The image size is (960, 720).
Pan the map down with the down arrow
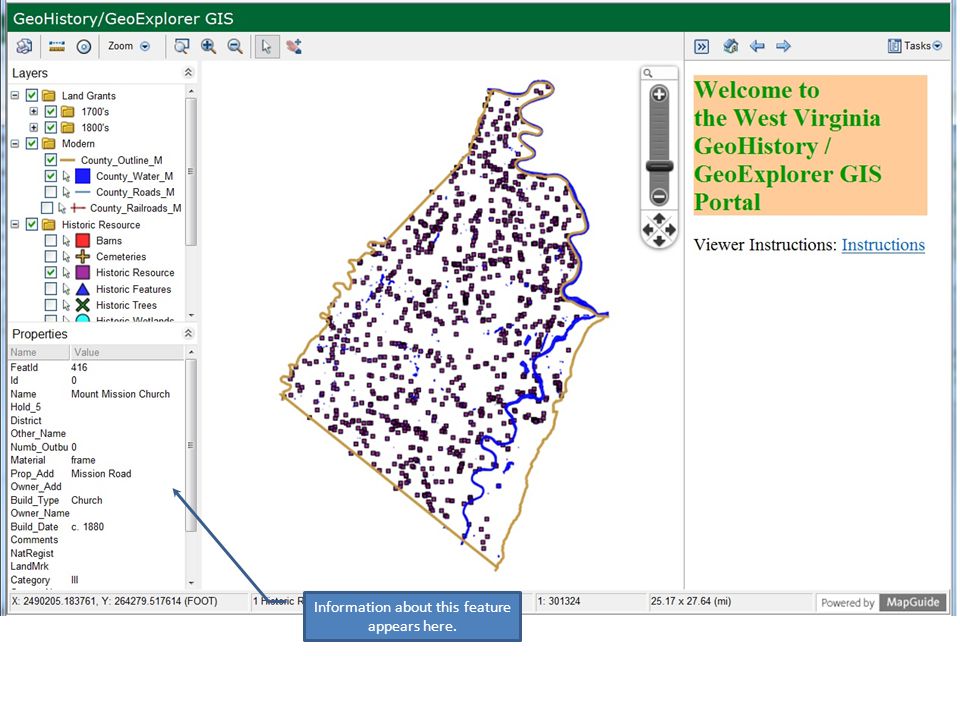pyautogui.click(x=659, y=241)
